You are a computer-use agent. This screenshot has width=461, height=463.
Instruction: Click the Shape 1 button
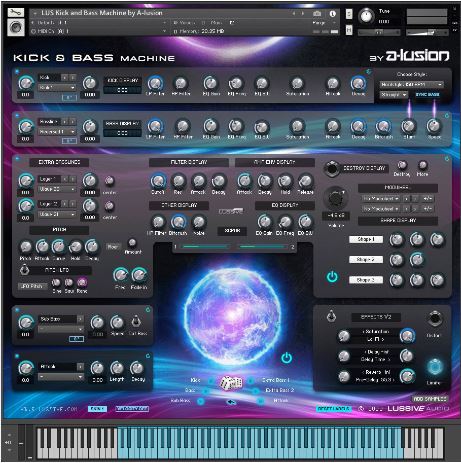click(x=366, y=239)
